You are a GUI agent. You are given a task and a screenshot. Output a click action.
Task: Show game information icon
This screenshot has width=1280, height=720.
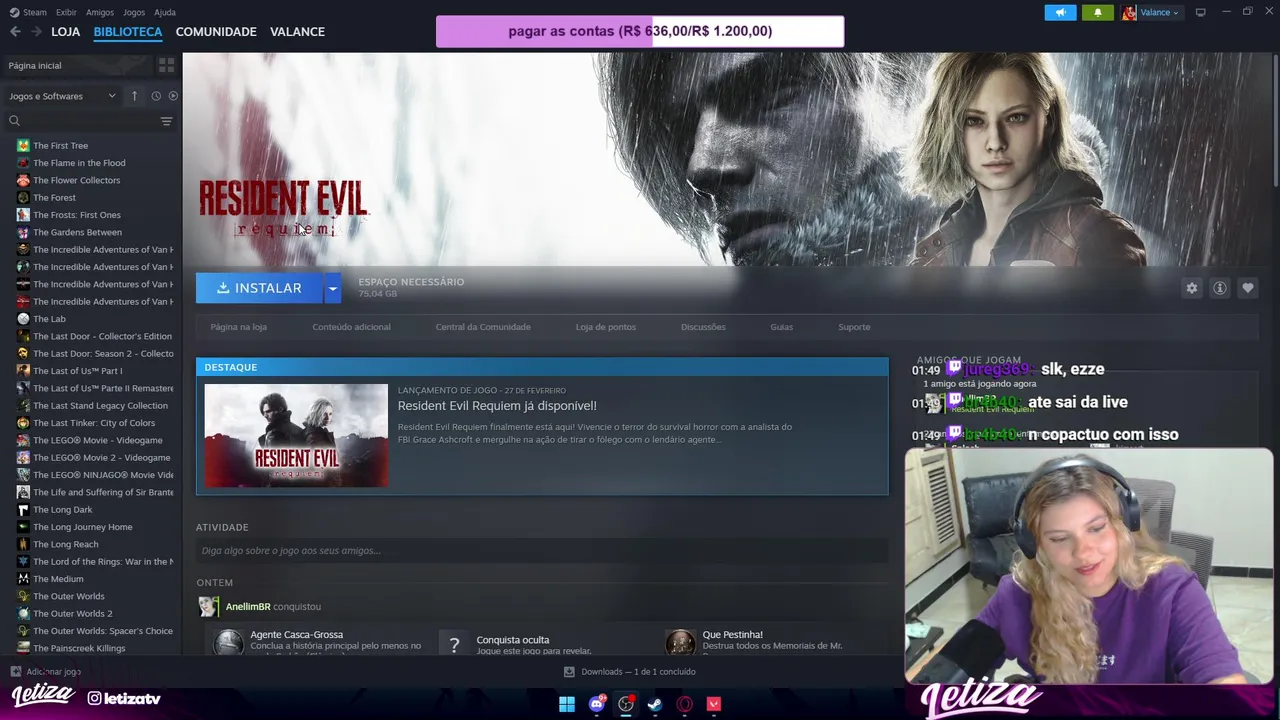(x=1220, y=288)
